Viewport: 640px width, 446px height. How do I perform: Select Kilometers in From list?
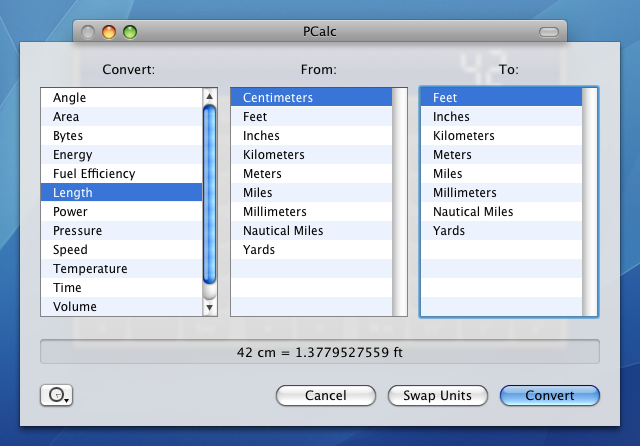pos(311,155)
